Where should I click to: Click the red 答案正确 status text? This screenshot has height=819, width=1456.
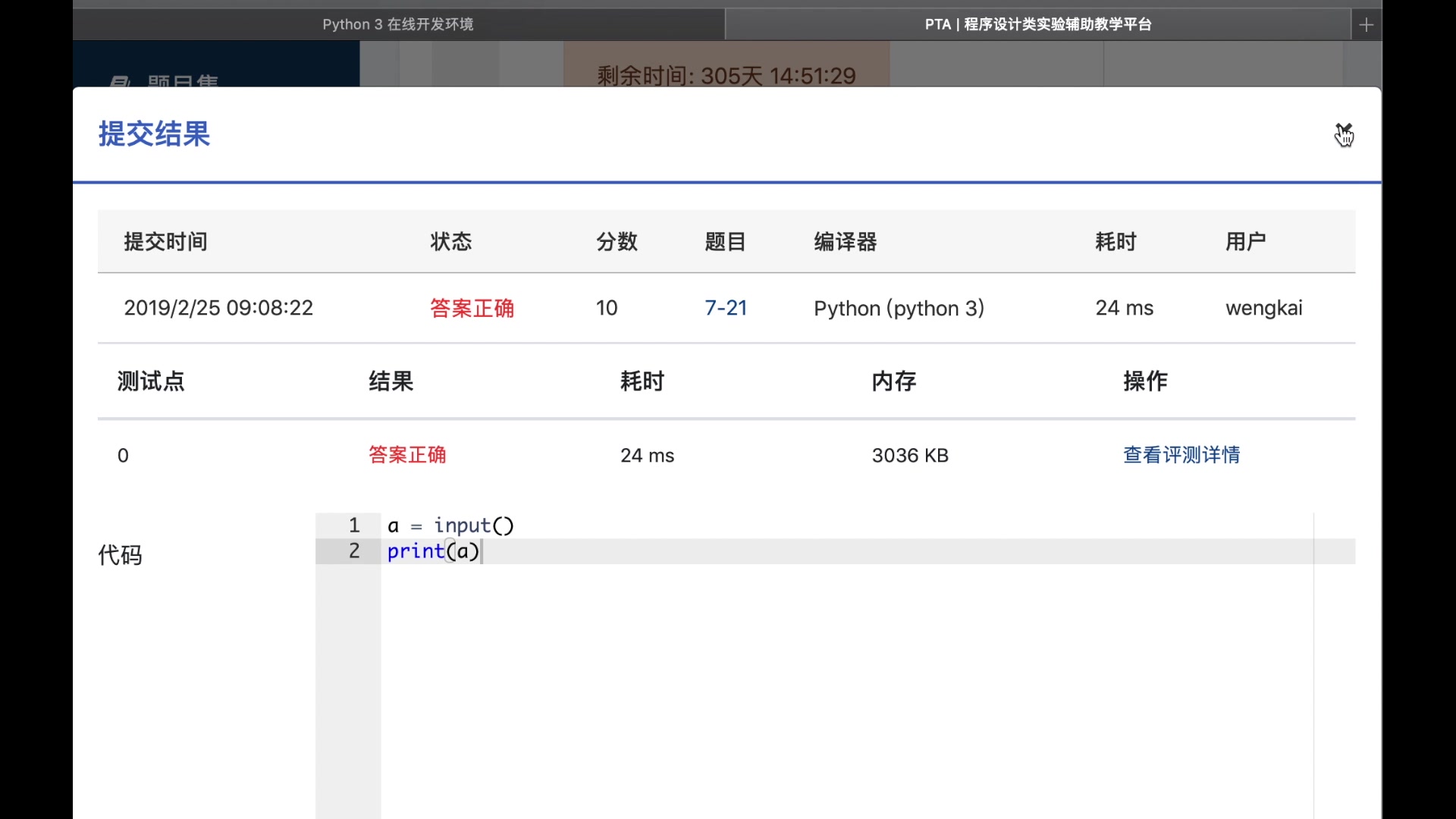[x=471, y=308]
